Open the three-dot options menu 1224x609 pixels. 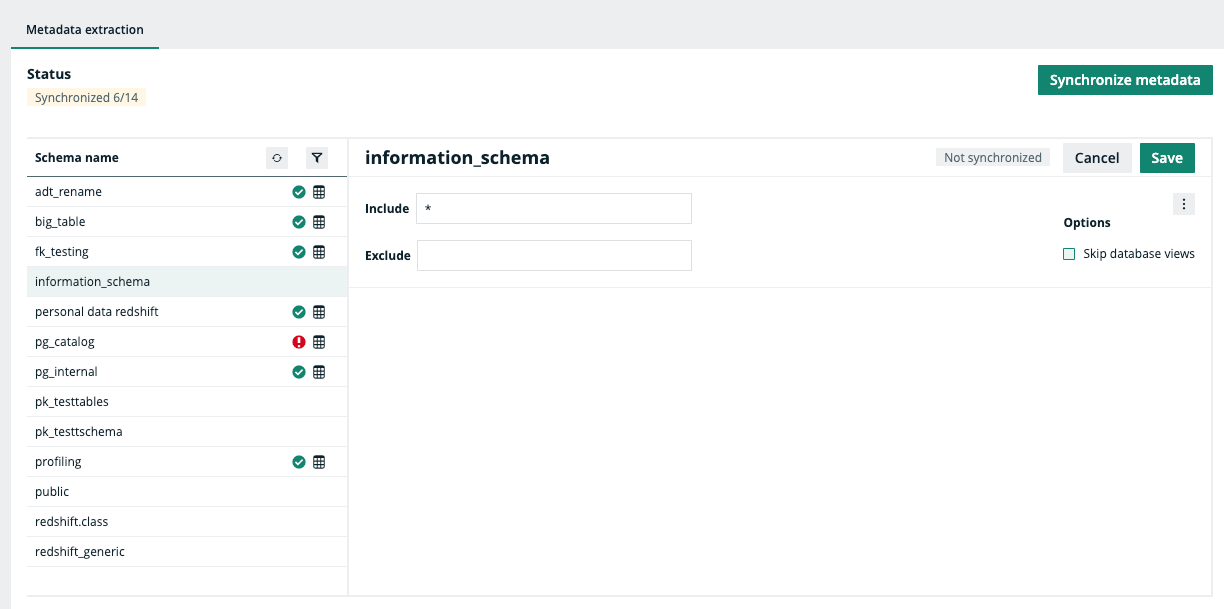(1184, 204)
